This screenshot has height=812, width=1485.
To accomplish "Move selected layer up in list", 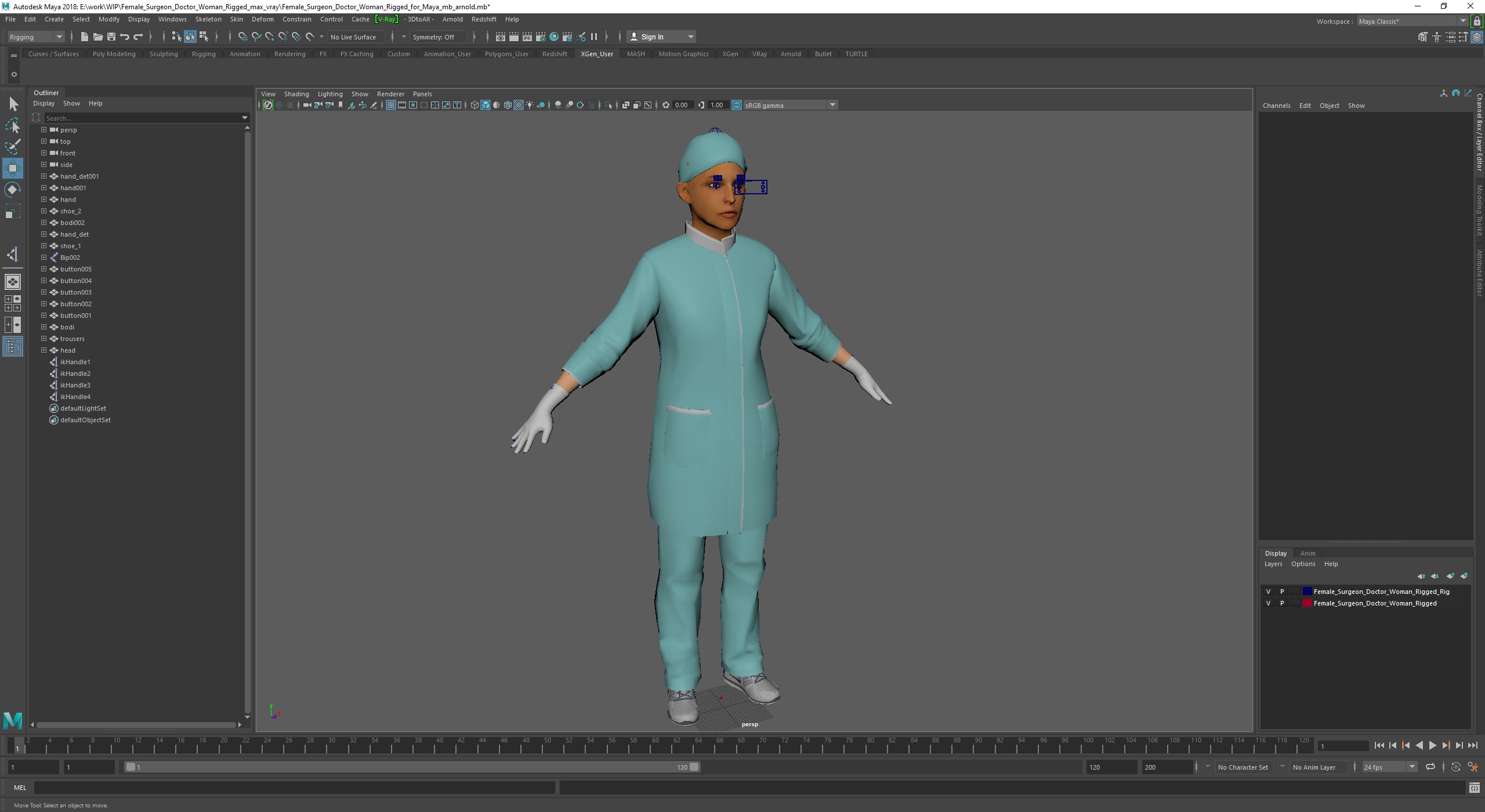I will click(x=1421, y=576).
